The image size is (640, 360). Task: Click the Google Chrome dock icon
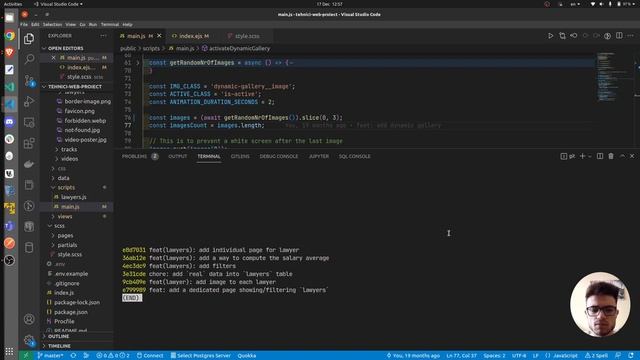tap(9, 35)
